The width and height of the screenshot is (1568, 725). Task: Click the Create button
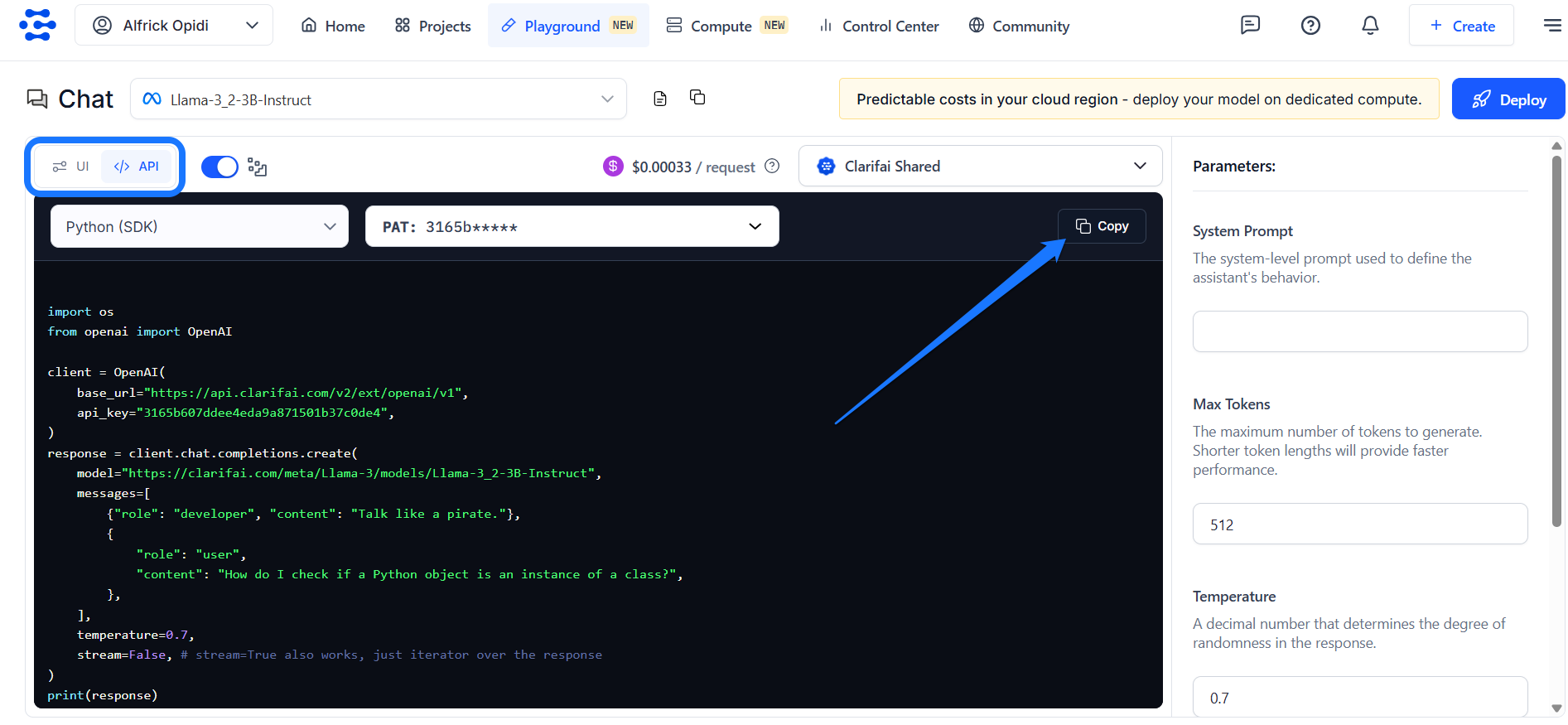[1462, 25]
